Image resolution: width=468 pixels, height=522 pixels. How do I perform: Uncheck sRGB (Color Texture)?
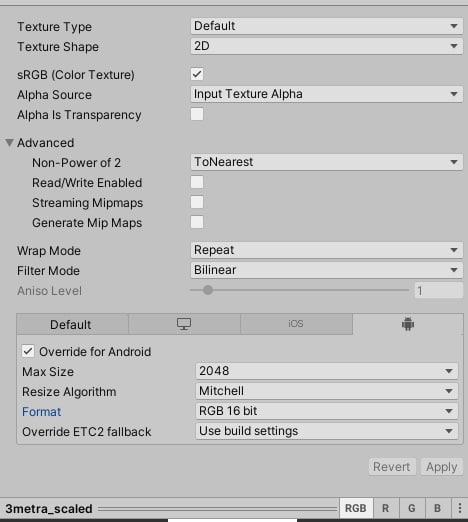(197, 74)
